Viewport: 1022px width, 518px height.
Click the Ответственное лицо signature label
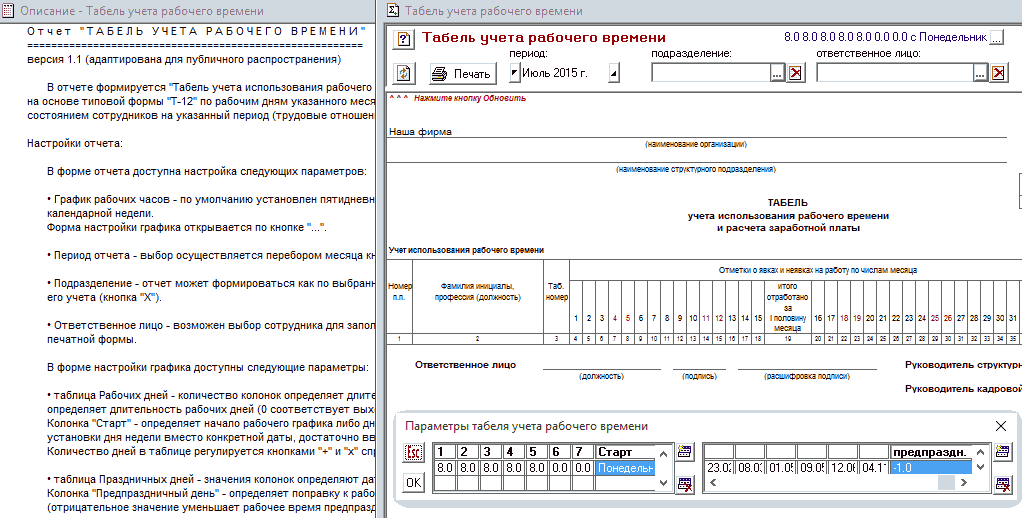tap(465, 365)
